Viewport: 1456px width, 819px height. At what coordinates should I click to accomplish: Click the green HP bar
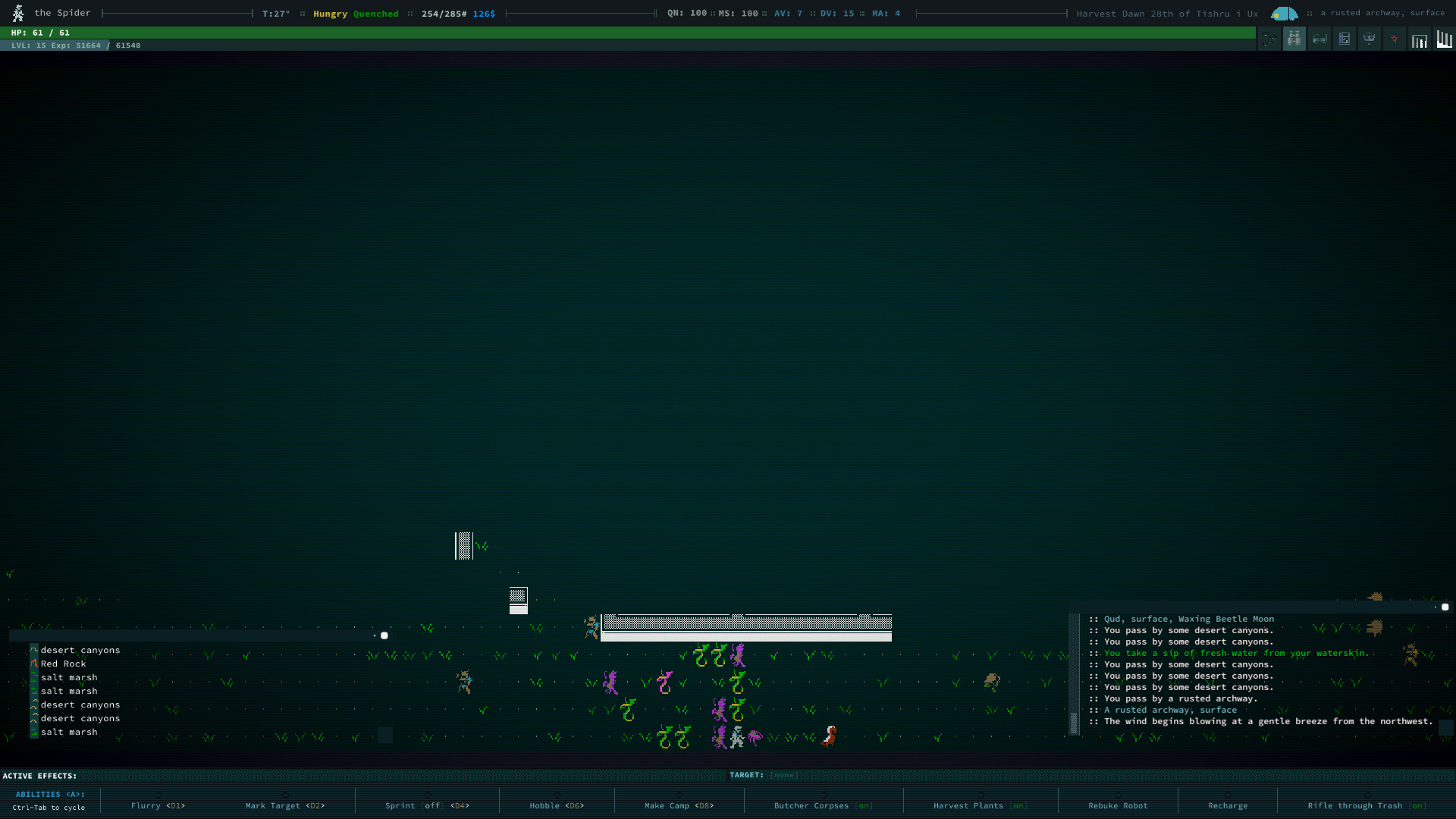[628, 33]
